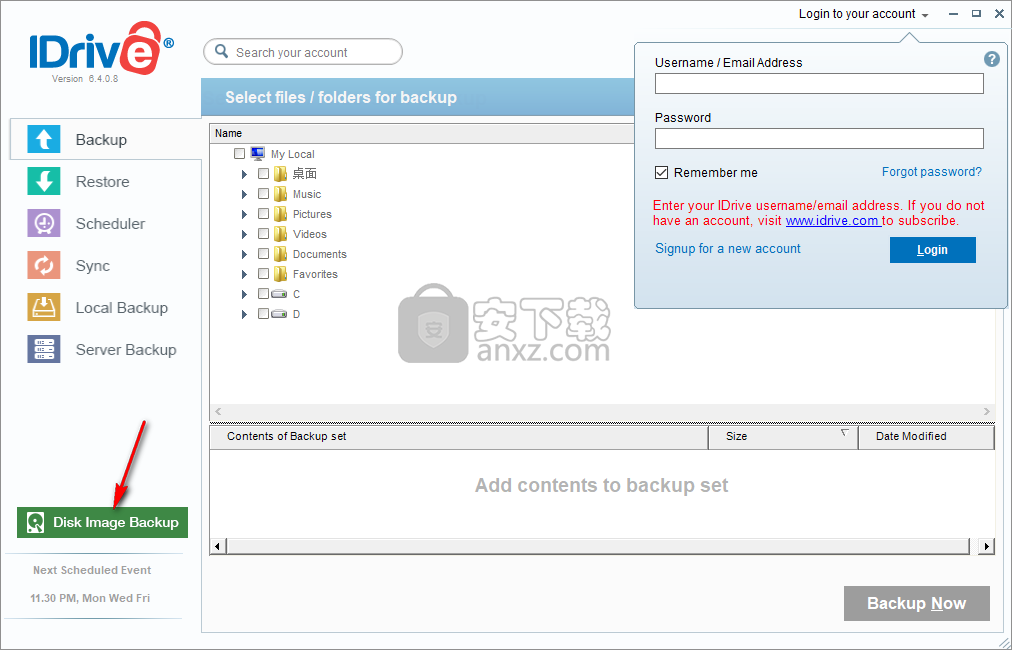
Task: Click the Backup upload arrow icon
Action: point(44,139)
